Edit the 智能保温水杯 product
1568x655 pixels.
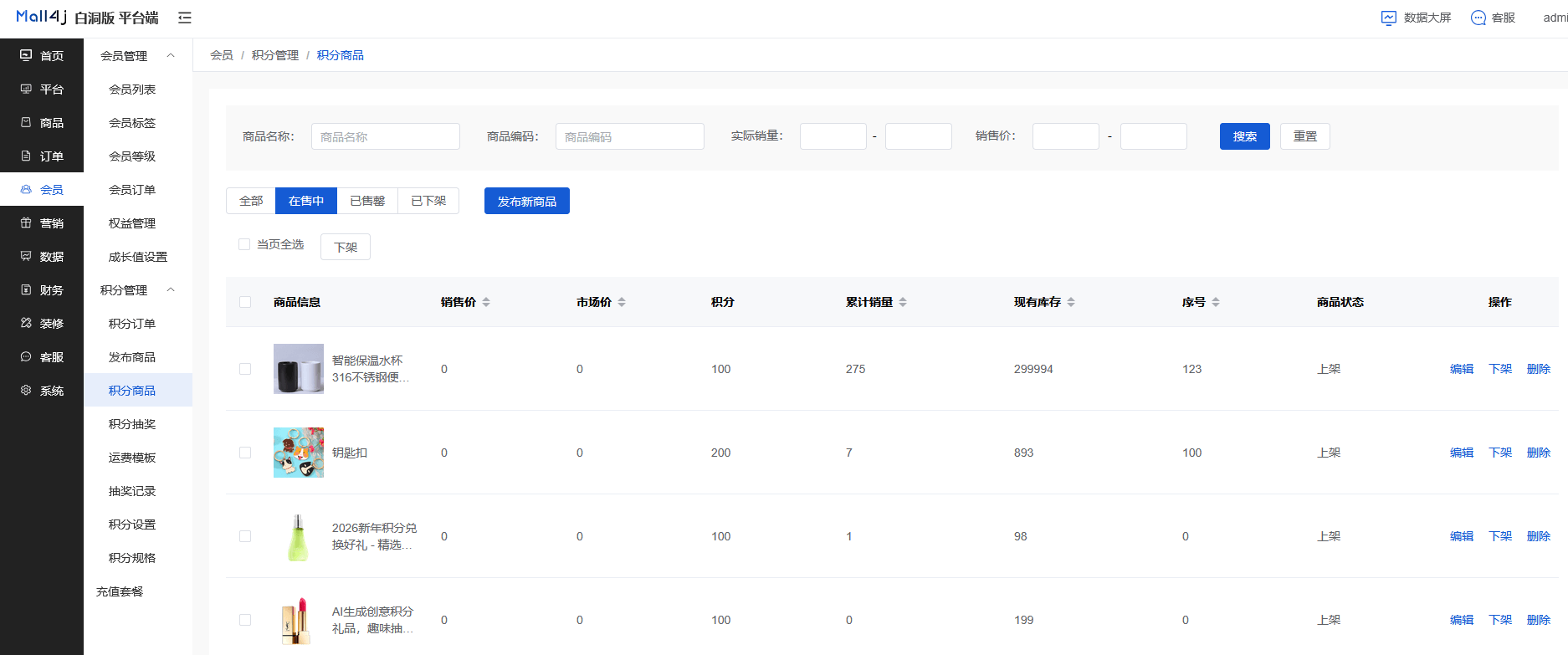point(1462,369)
